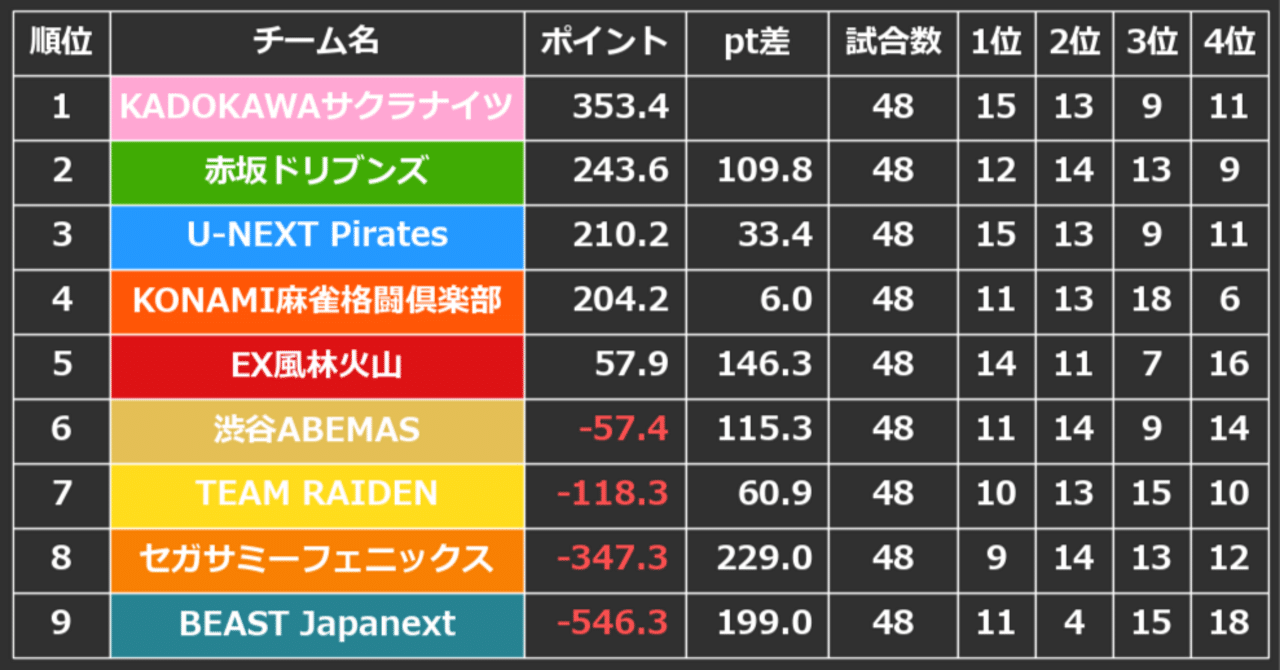Click the 渋谷ABEMAS team cell
1280x670 pixels.
tap(317, 429)
